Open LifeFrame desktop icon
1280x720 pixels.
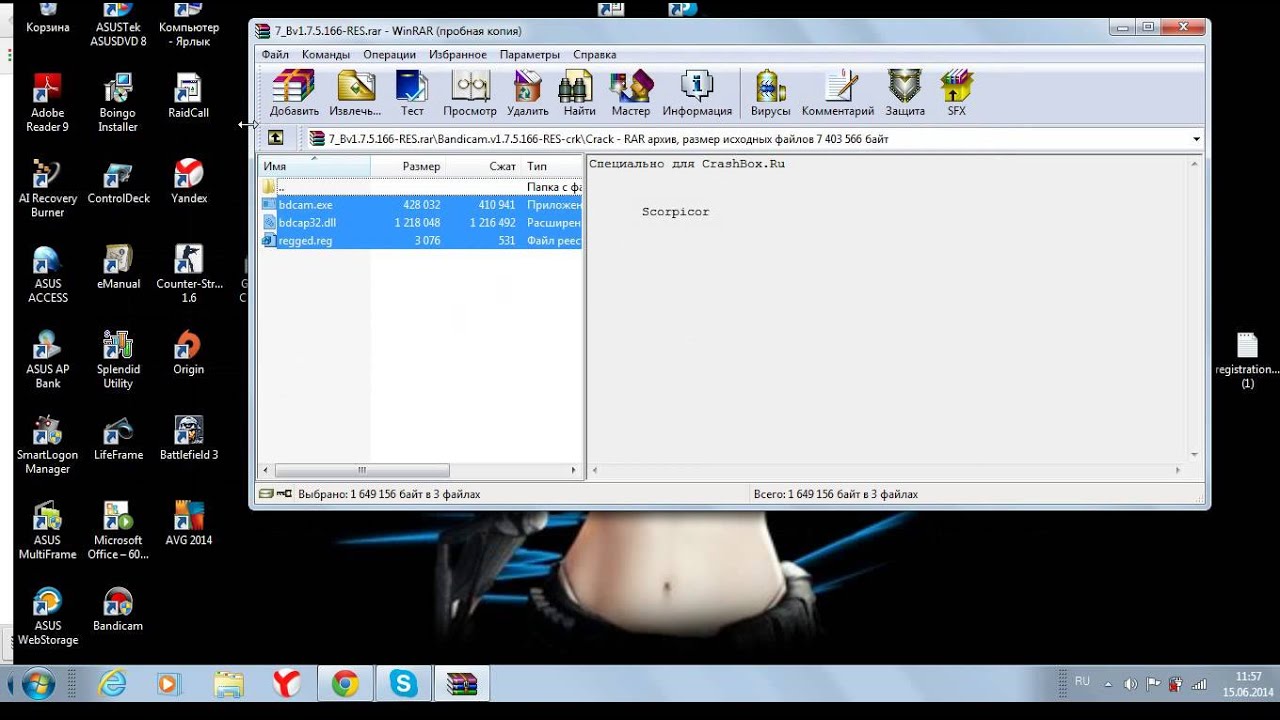point(118,438)
